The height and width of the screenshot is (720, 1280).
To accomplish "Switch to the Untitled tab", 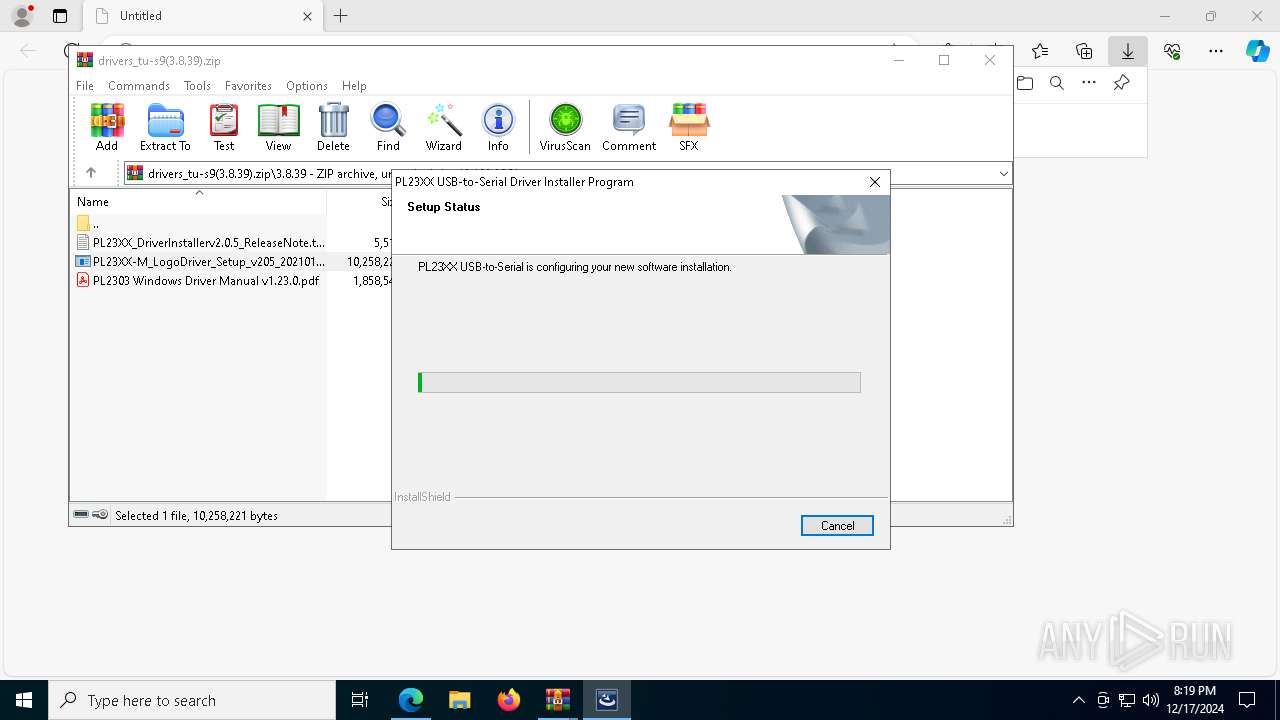I will [202, 16].
